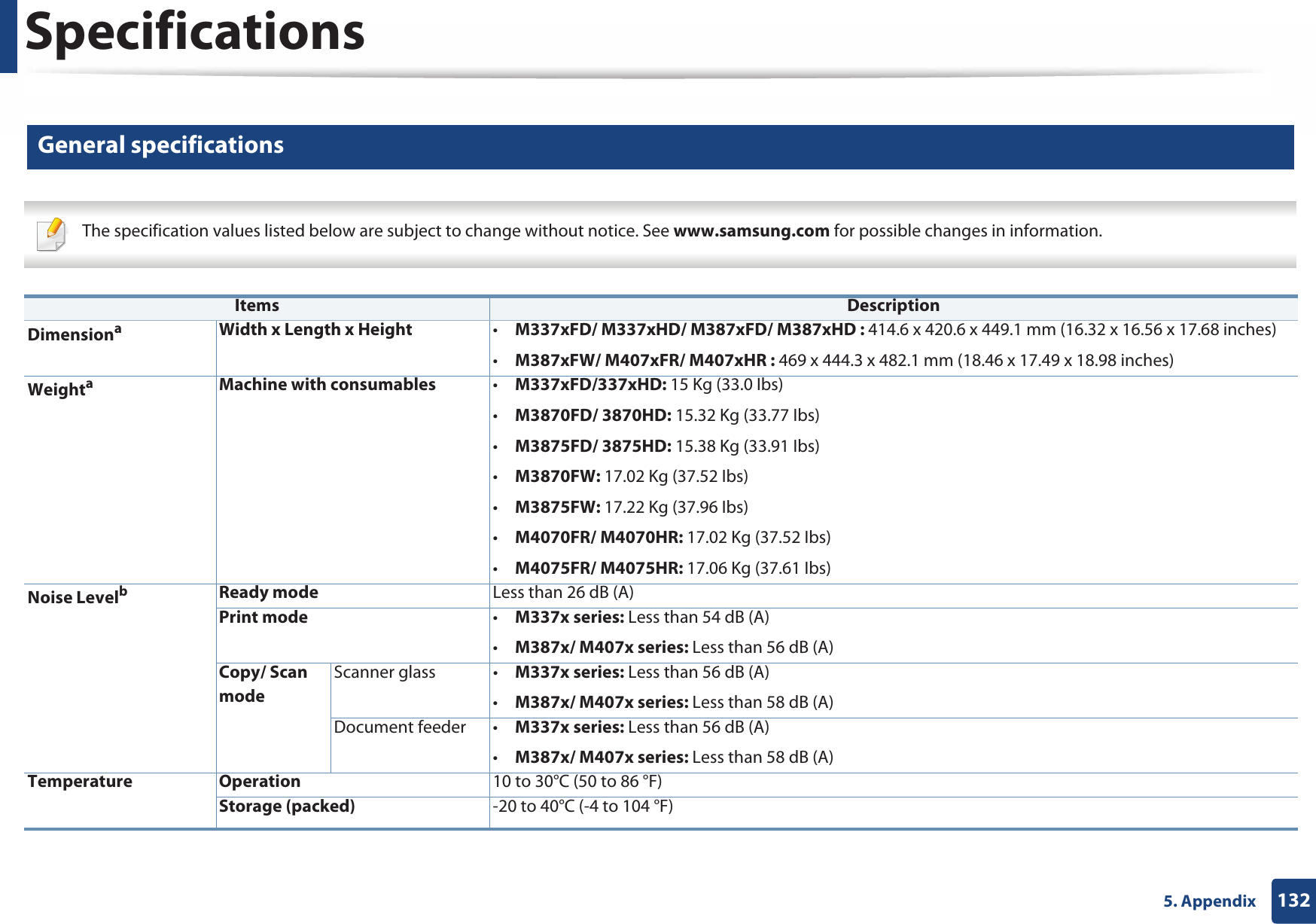Screen dimensions: 1316x924
Task: Click the page number 132 badge
Action: click(x=1293, y=901)
